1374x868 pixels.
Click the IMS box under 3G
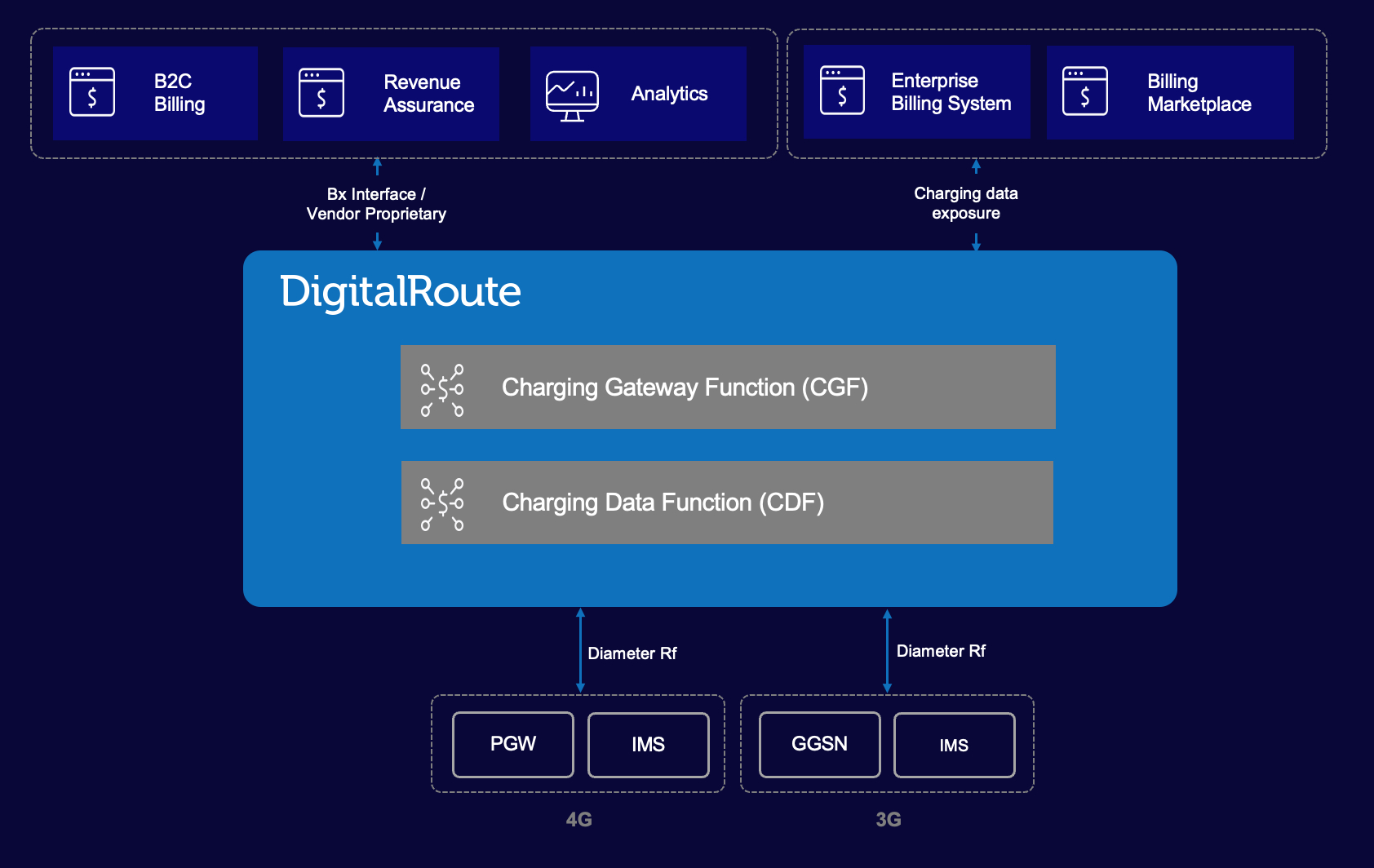click(x=954, y=745)
